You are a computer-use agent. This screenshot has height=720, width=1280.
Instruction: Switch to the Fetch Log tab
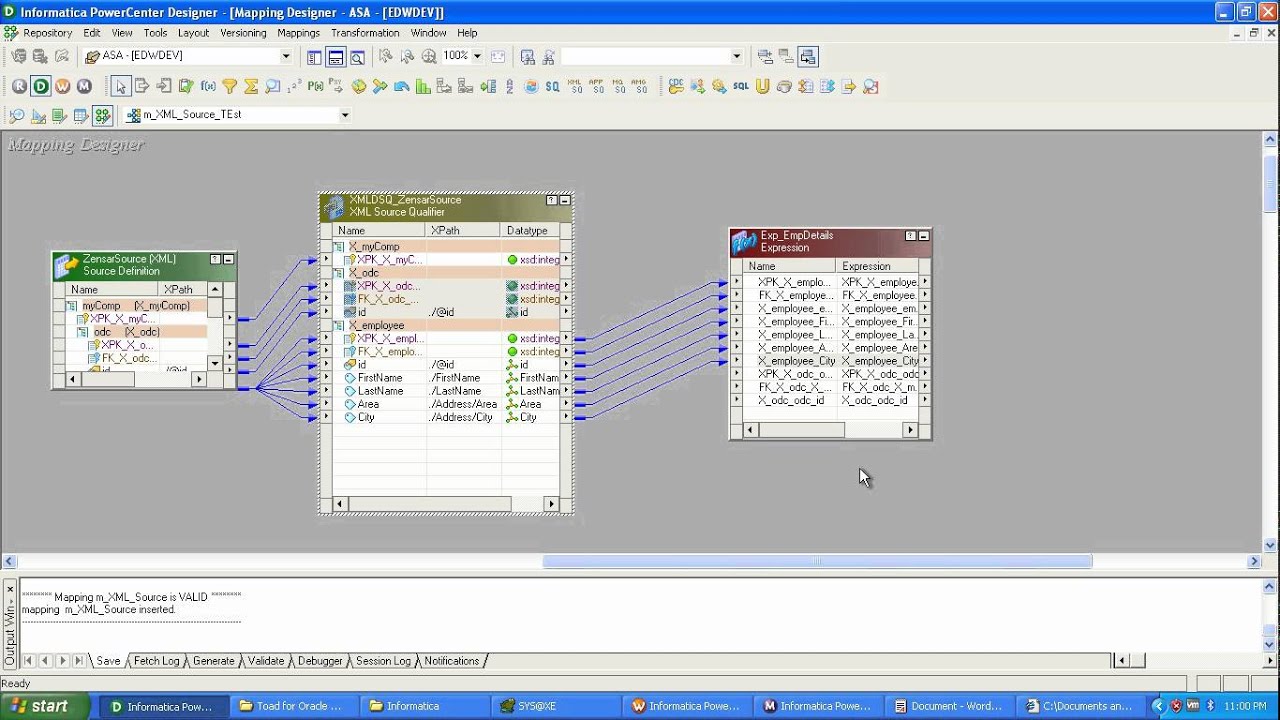click(156, 661)
